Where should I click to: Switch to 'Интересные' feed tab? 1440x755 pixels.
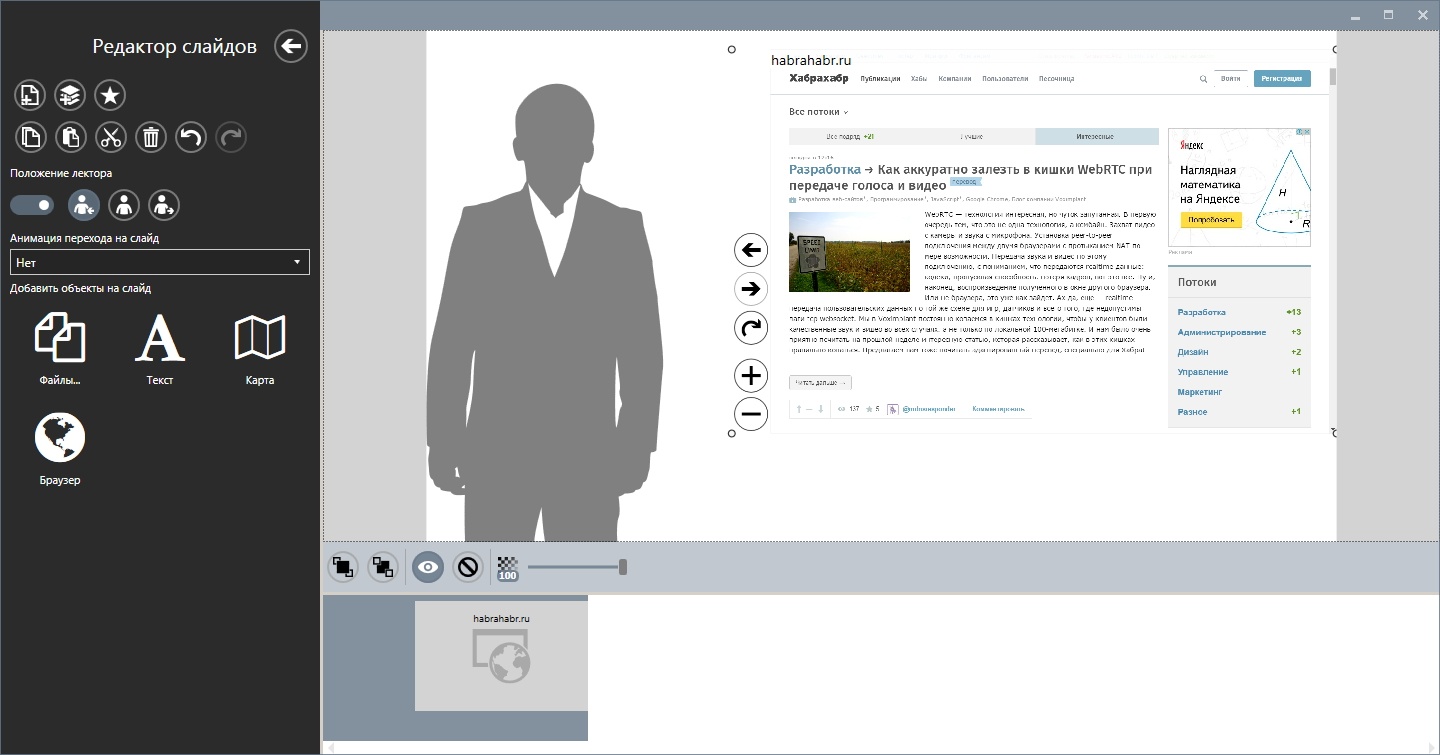(1096, 136)
